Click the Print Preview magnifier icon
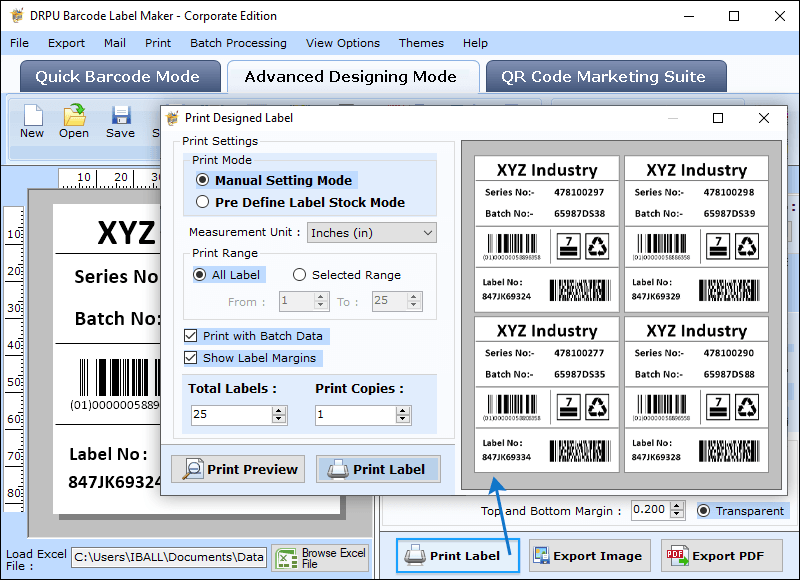 pos(192,469)
